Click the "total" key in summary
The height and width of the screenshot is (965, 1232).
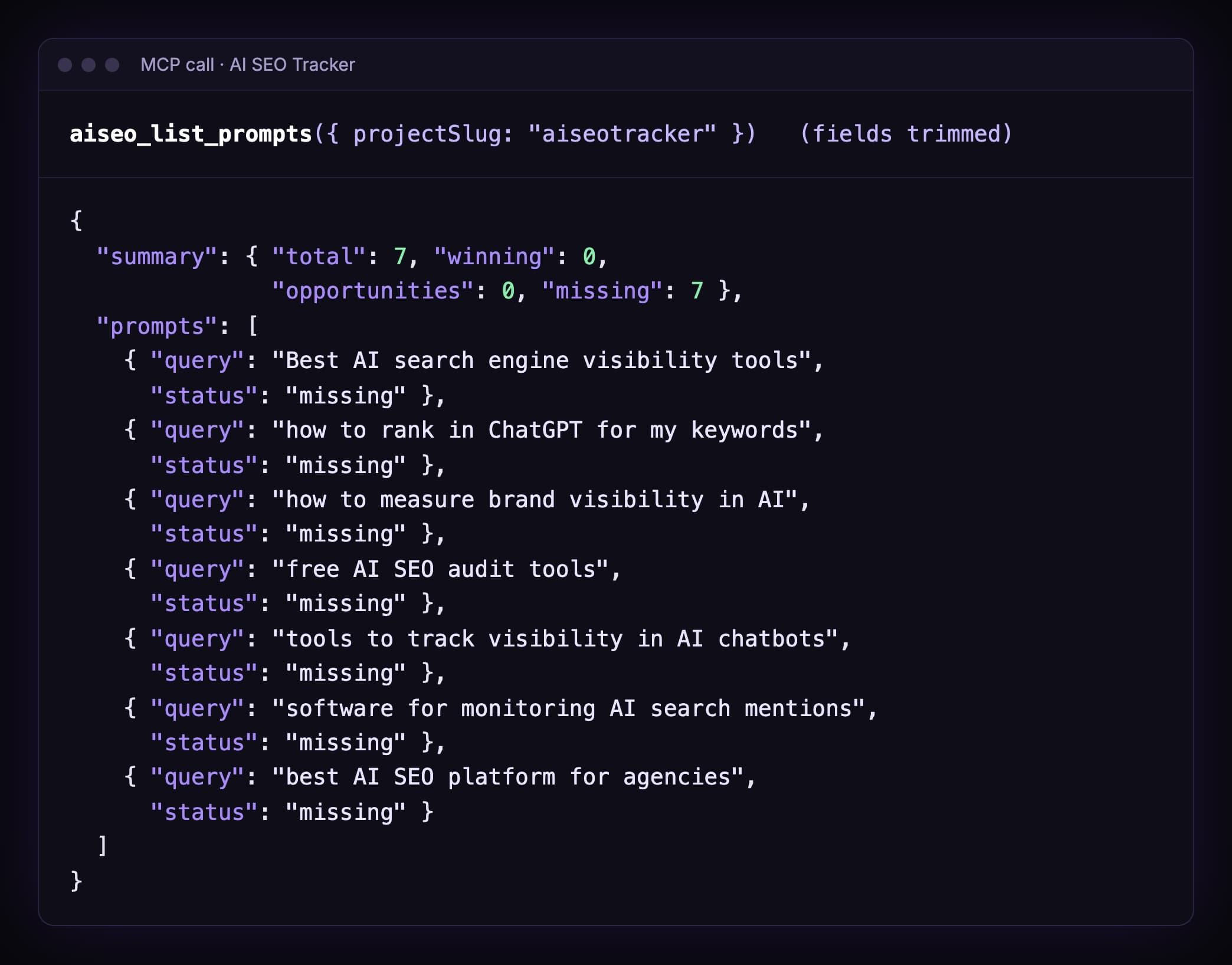[x=319, y=257]
